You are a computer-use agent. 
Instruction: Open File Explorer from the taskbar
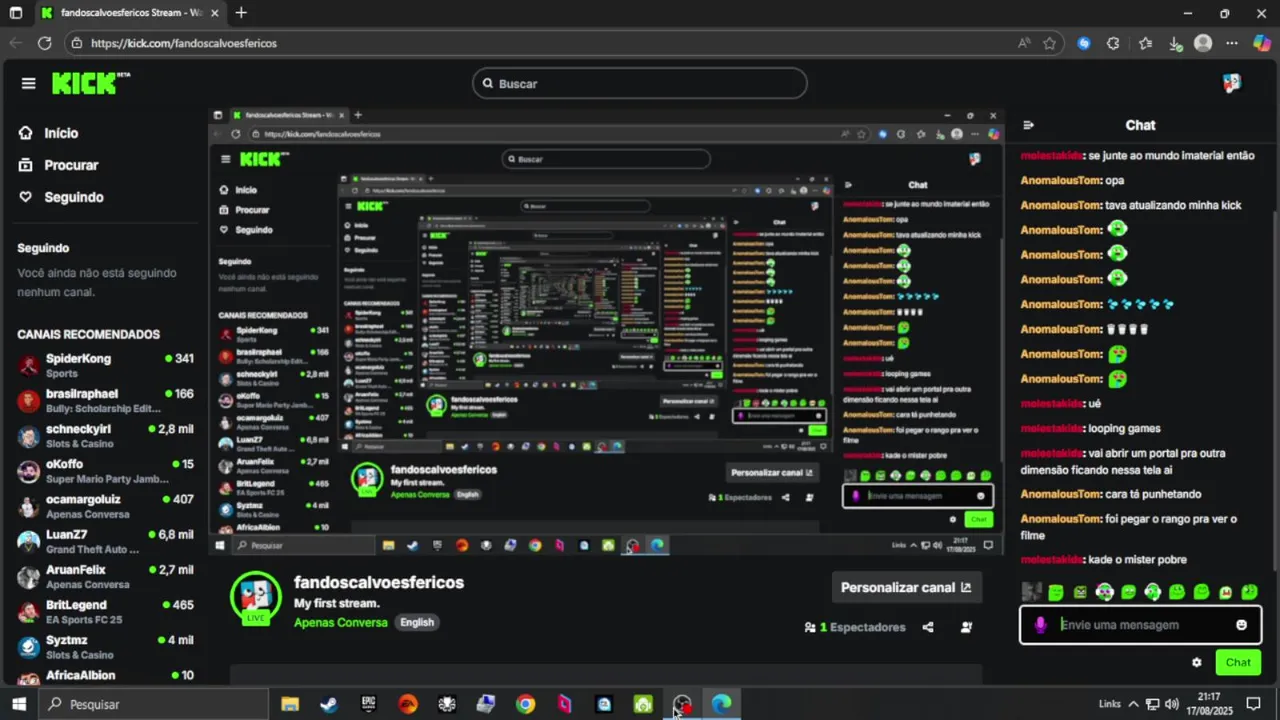pyautogui.click(x=290, y=704)
